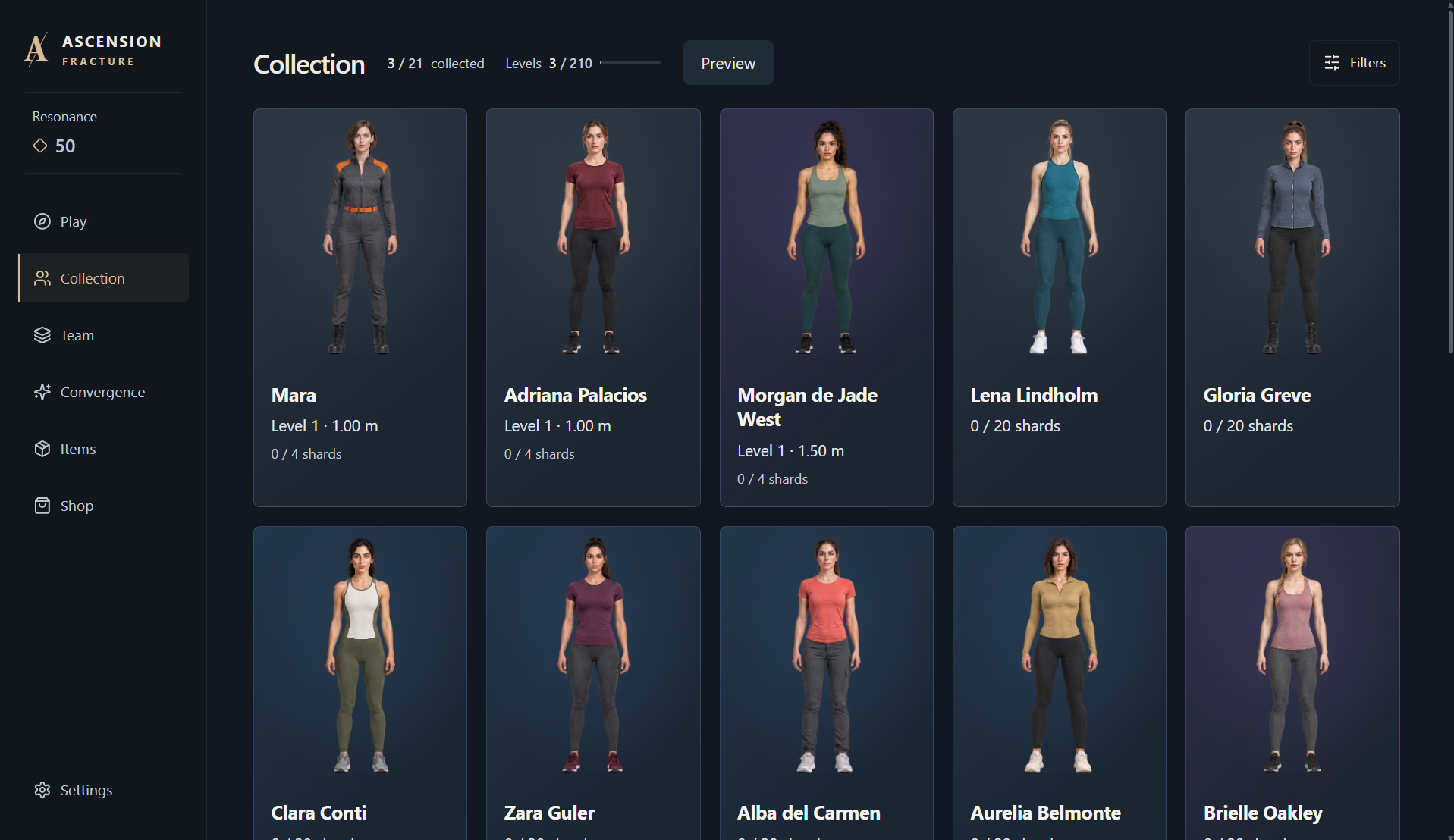Click the Collection people icon
Image resolution: width=1454 pixels, height=840 pixels.
(x=42, y=278)
